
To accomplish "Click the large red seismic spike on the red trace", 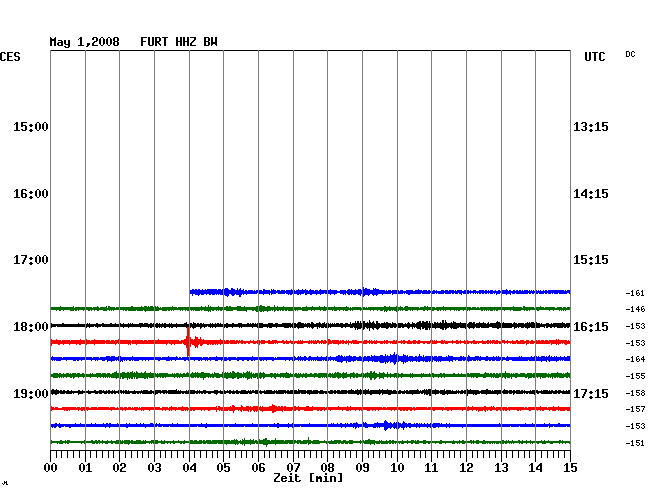I will coord(188,342).
